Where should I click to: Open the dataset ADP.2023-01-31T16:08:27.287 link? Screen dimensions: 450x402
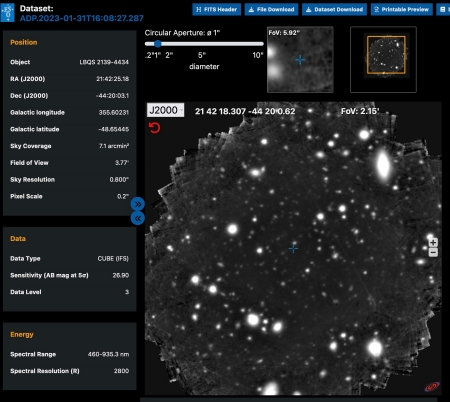tap(82, 18)
